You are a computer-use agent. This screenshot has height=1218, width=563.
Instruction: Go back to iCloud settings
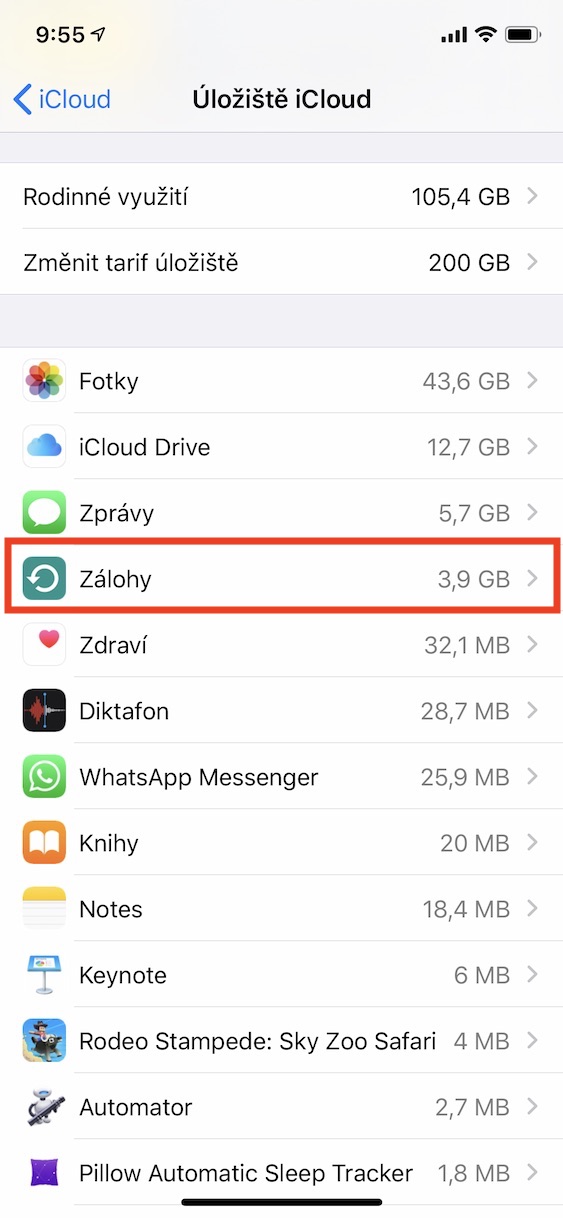pyautogui.click(x=62, y=99)
